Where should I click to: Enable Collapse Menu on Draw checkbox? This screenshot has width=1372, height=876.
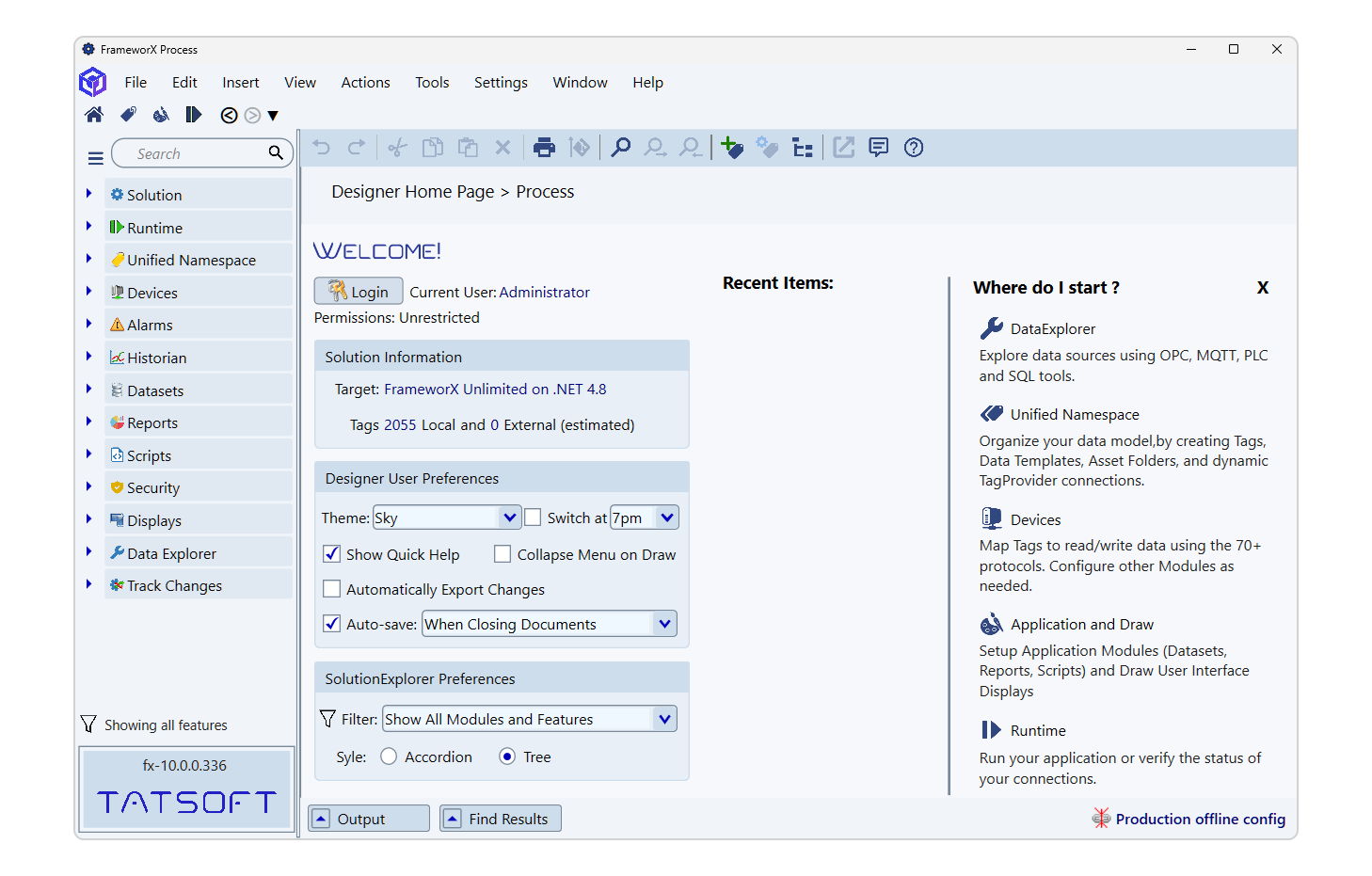coord(503,554)
